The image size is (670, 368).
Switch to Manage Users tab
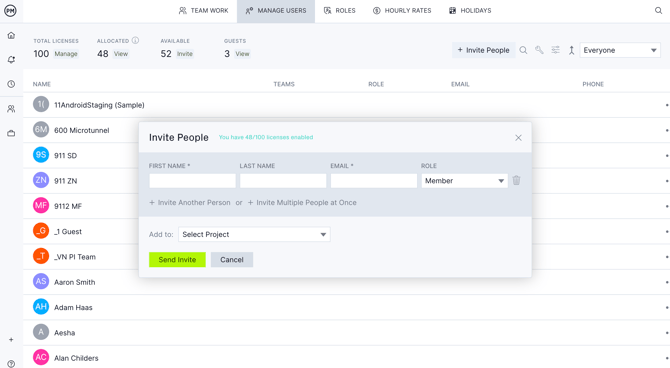pyautogui.click(x=276, y=11)
